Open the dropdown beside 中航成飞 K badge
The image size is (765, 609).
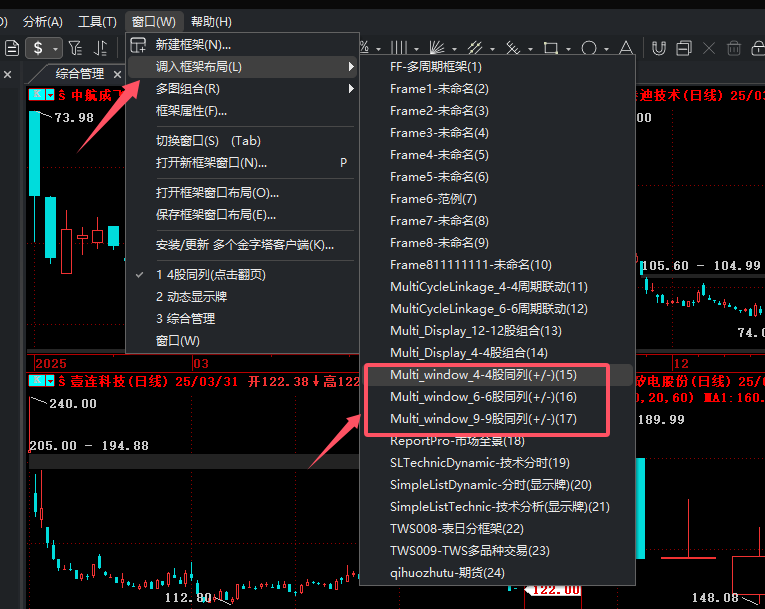(50, 95)
